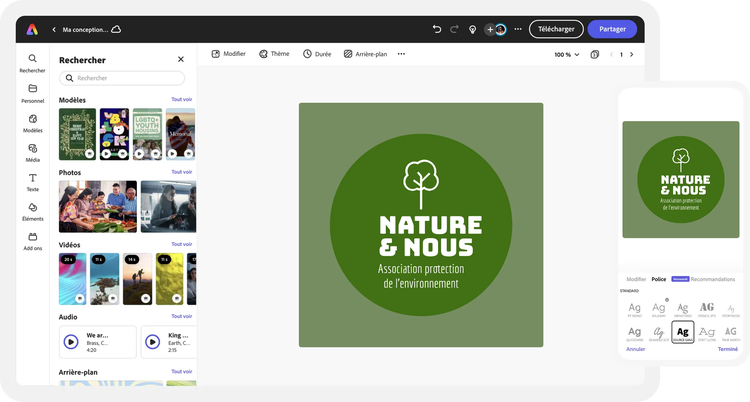This screenshot has height=402, width=750.
Task: Play the 'We ar...' audio track
Action: 71,342
